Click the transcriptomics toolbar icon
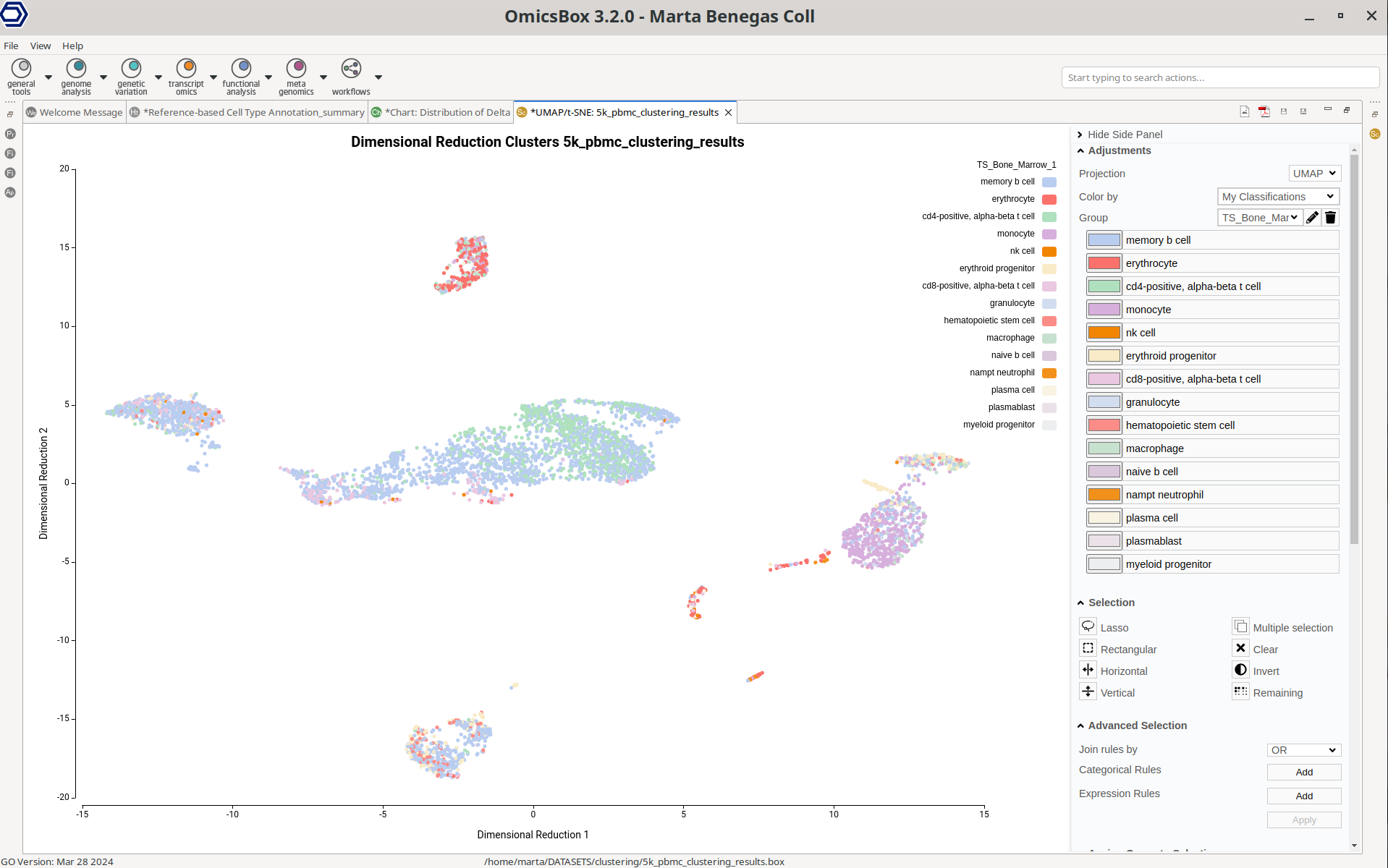 186,76
